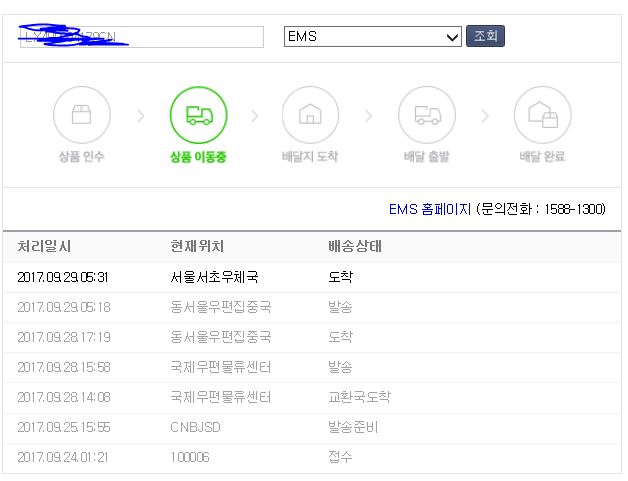Open the EMS 홈페이지 link

(x=429, y=209)
